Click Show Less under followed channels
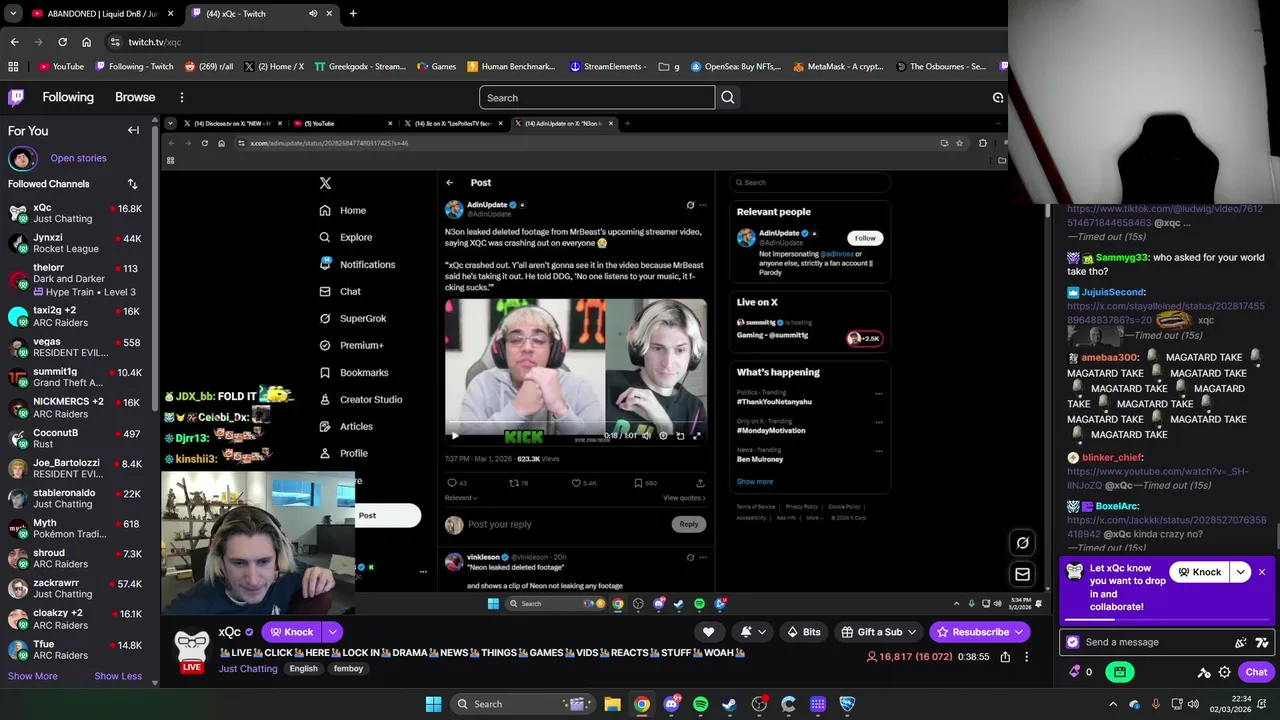 click(x=118, y=676)
